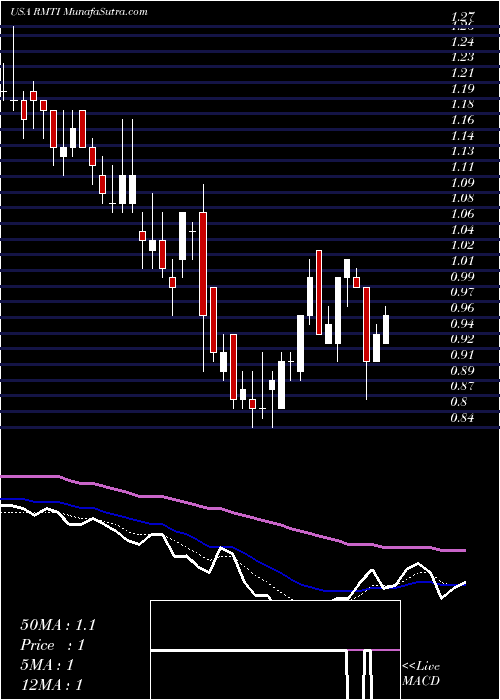The height and width of the screenshot is (700, 500).
Task: Click the 0.94 price axis label
Action: (462, 324)
